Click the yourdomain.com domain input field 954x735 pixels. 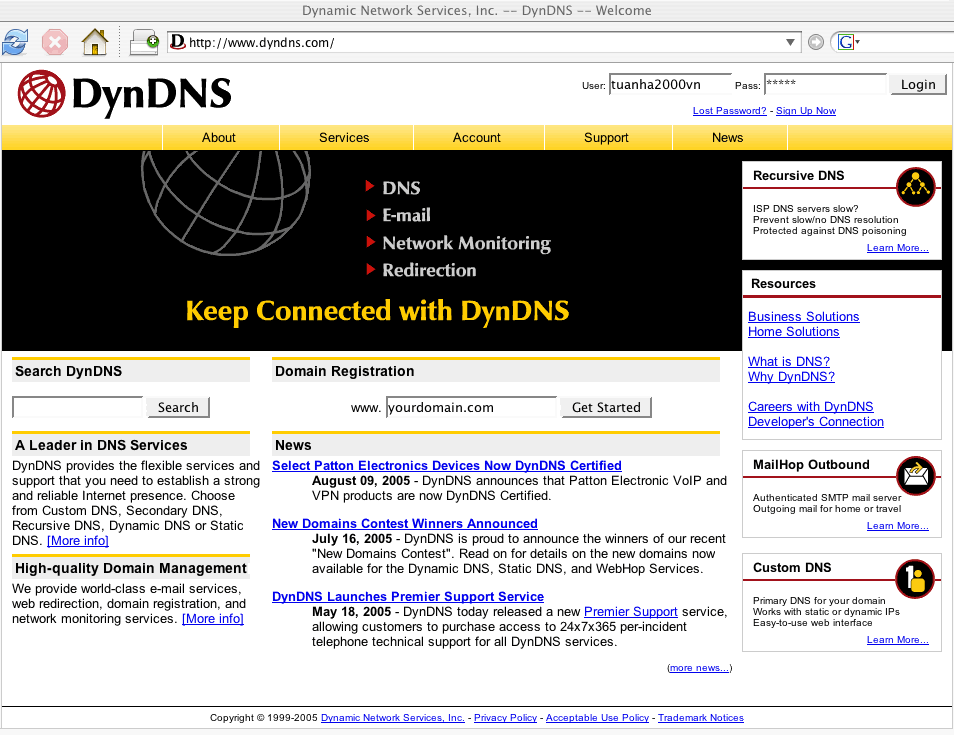[470, 407]
